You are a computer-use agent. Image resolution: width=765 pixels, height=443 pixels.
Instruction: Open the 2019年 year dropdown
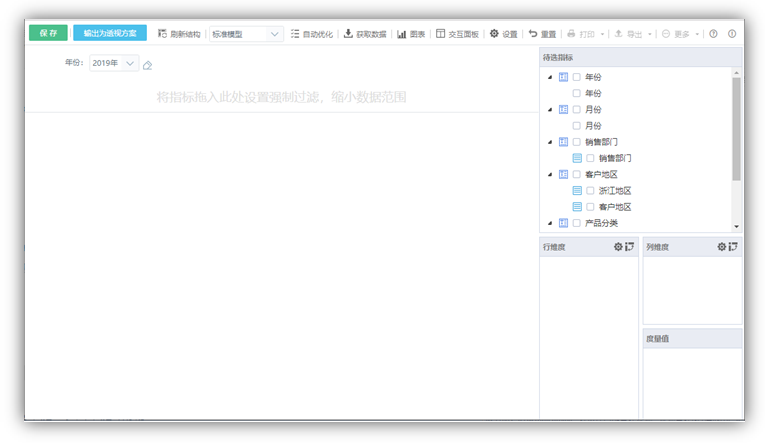114,63
